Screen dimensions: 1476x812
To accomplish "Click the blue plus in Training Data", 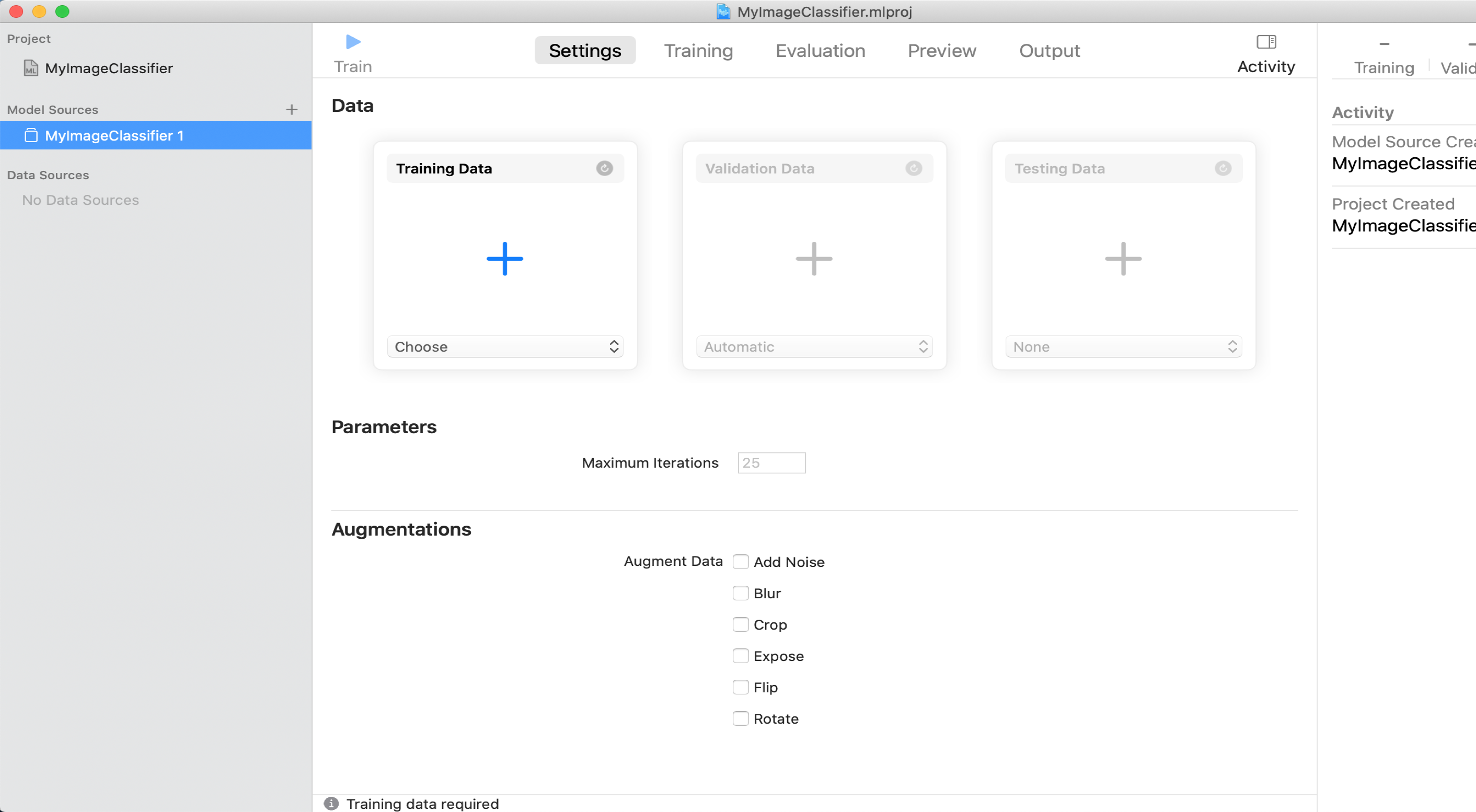I will point(504,259).
